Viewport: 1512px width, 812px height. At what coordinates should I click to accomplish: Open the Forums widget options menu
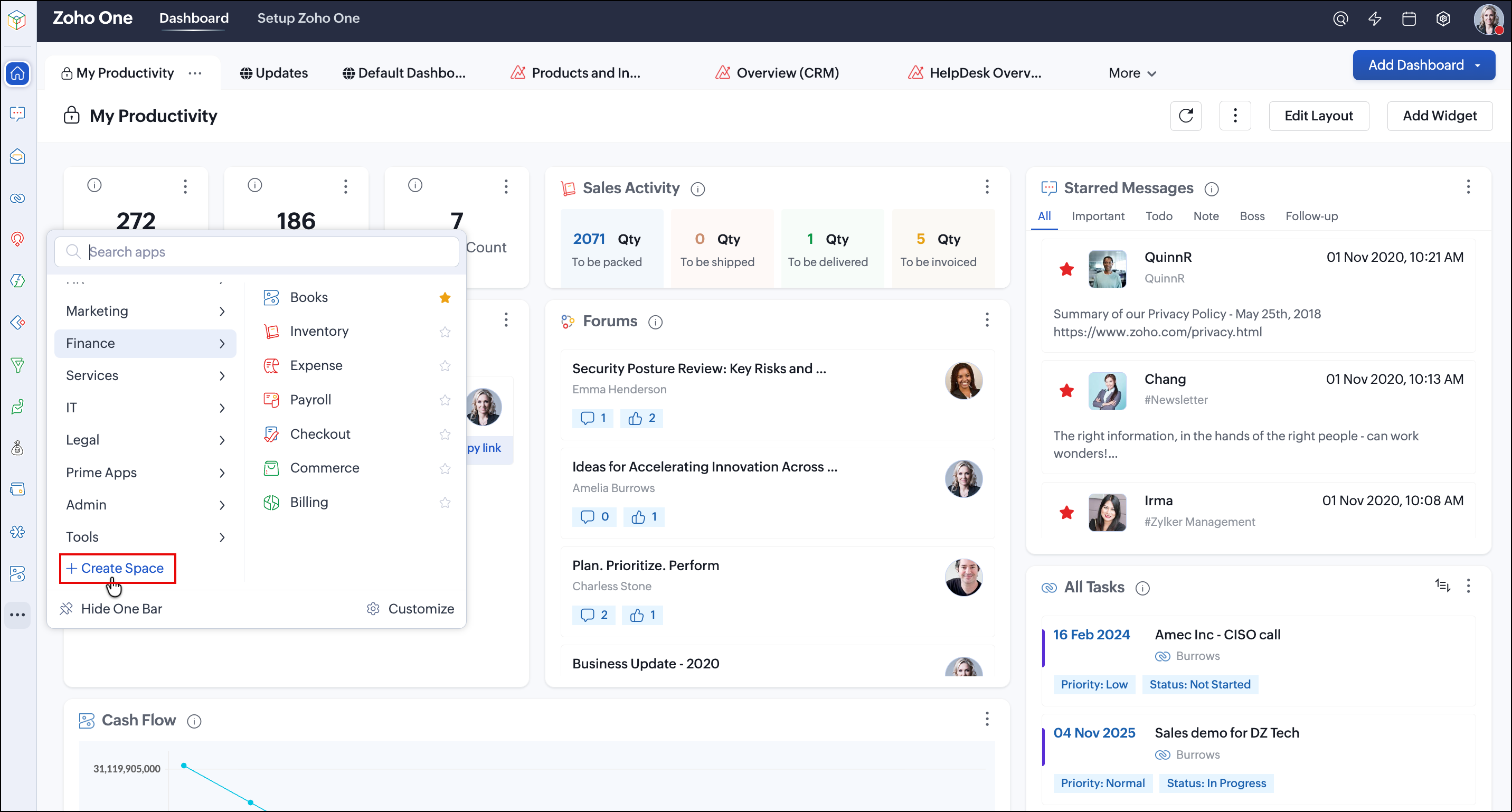pyautogui.click(x=987, y=320)
